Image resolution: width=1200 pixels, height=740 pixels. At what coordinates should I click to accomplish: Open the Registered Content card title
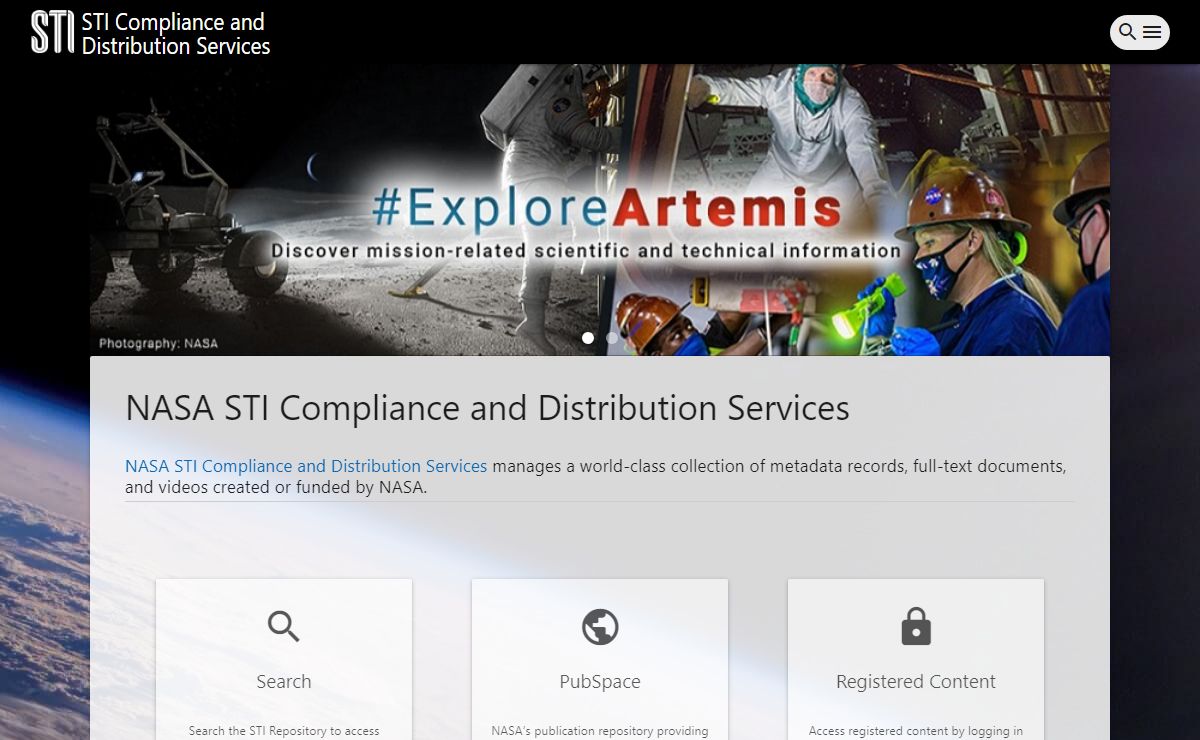[916, 682]
